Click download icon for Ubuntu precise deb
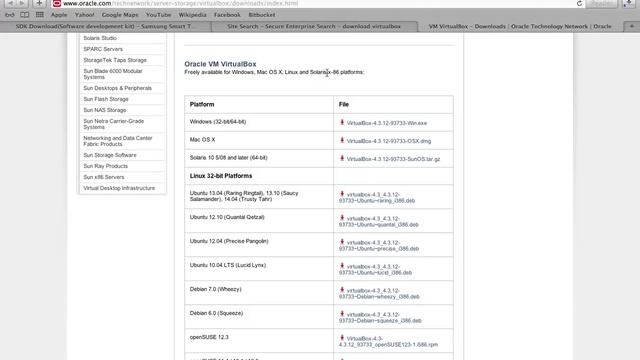This screenshot has height=360, width=640. coord(342,242)
